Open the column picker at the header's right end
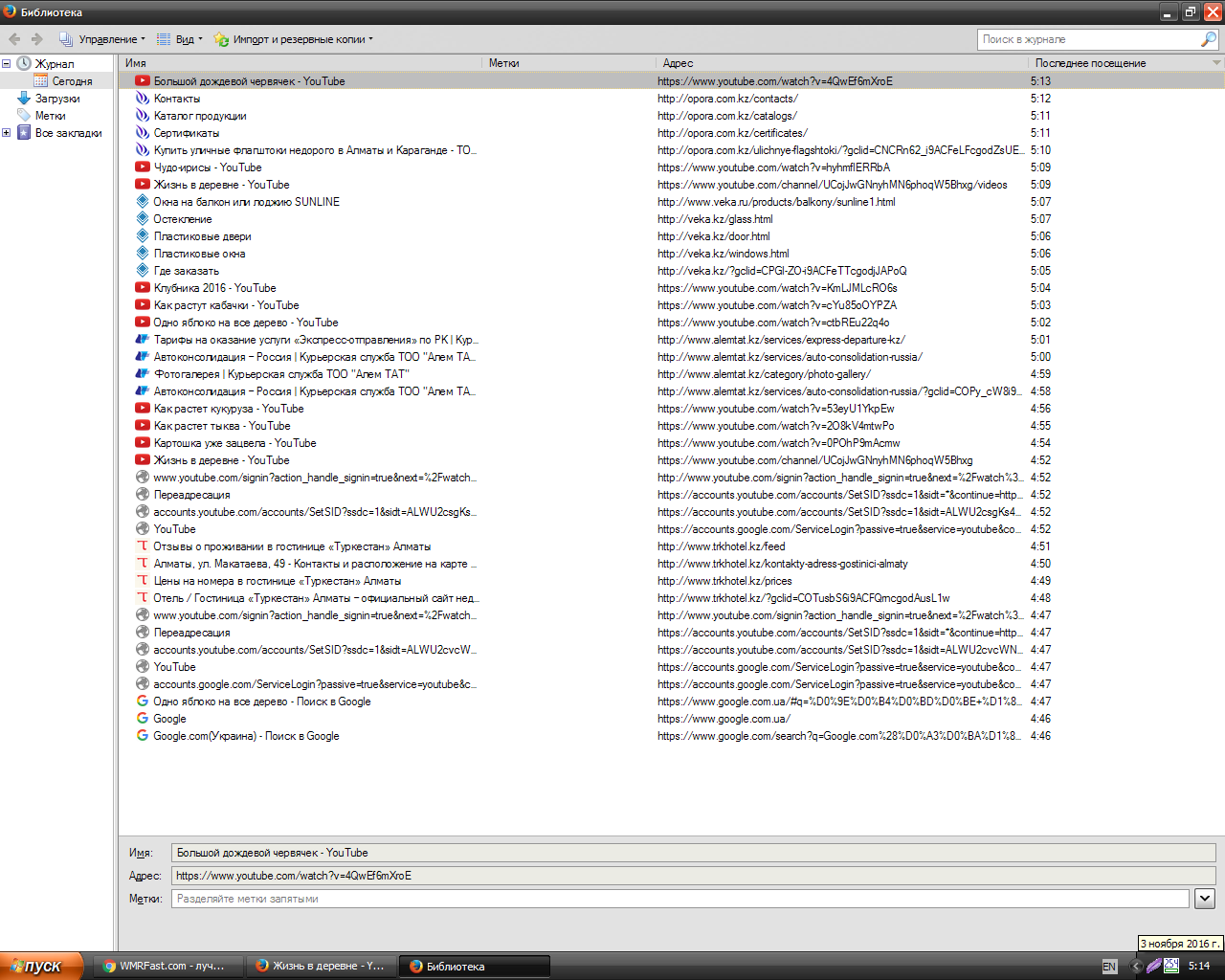Viewport: 1225px width, 980px height. 1217,63
